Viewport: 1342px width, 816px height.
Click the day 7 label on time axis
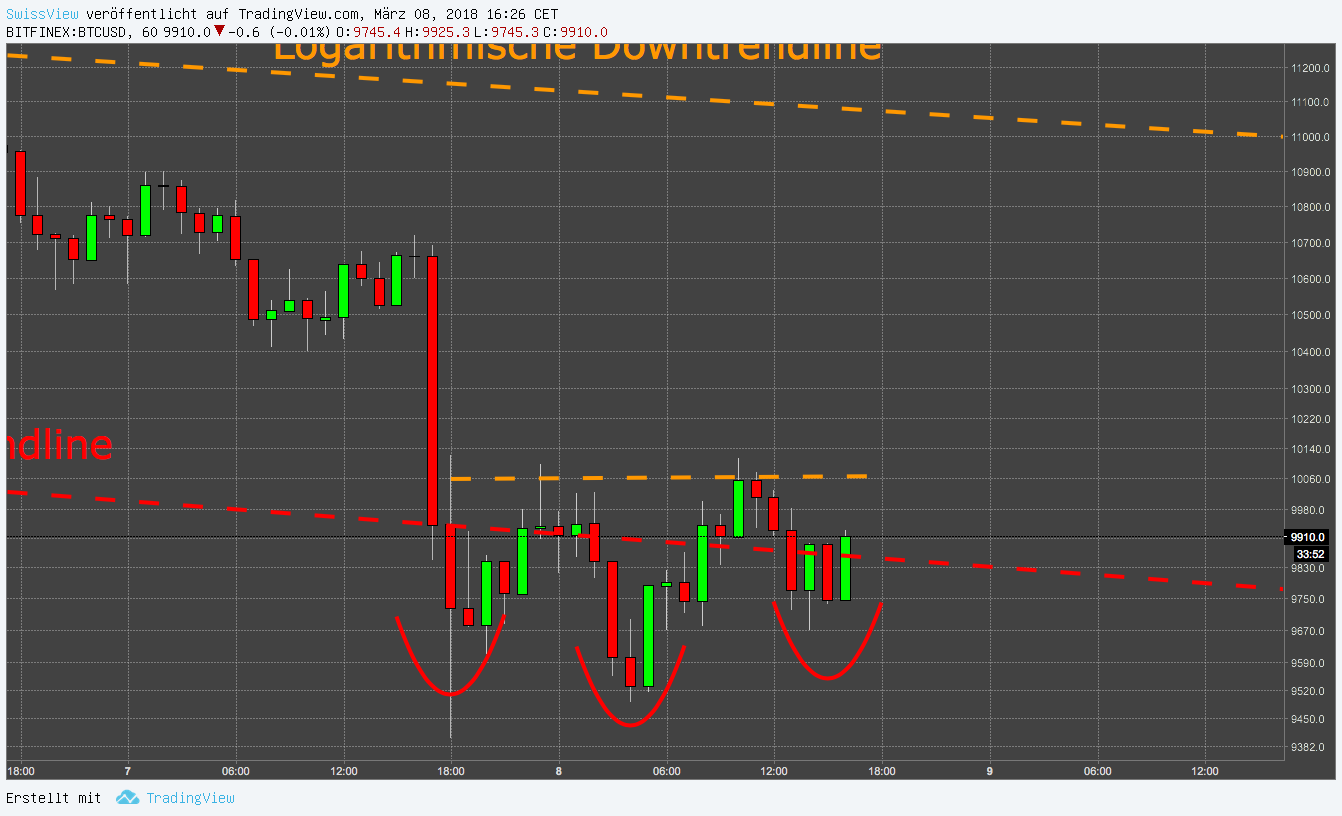(128, 771)
